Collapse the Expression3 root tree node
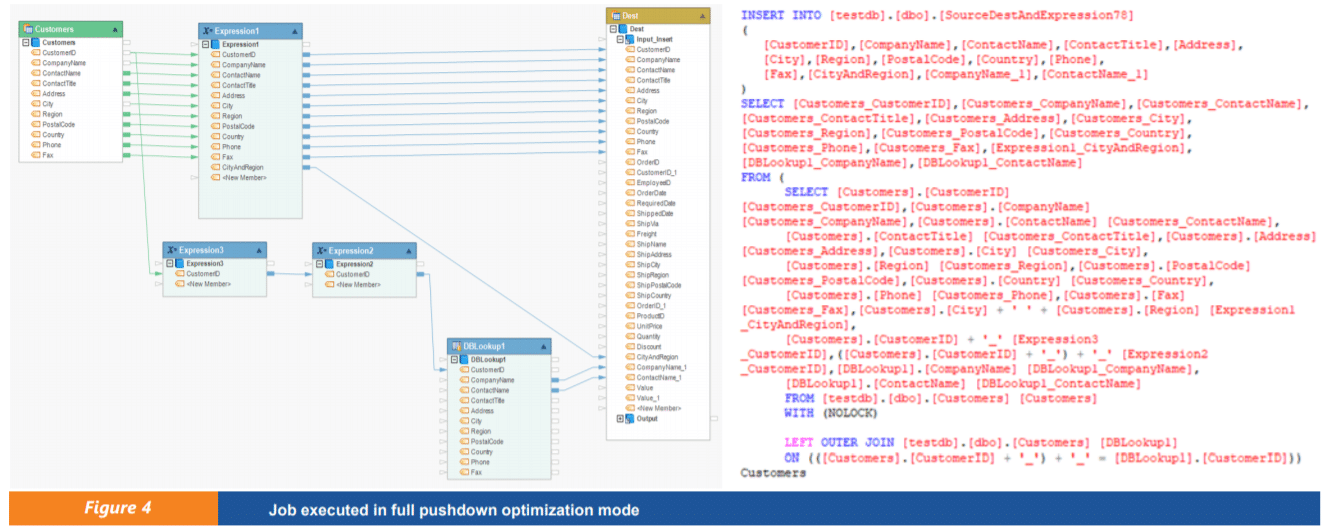The image size is (1331, 530). [168, 263]
